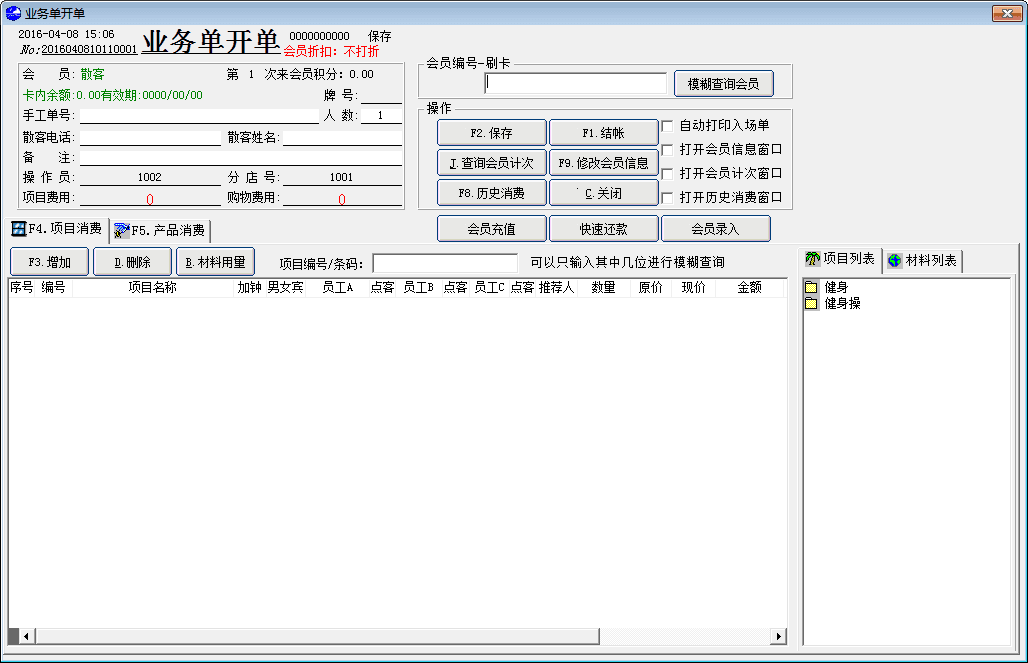The width and height of the screenshot is (1028, 663).
Task: Click the 会员编号 card input field
Action: click(576, 84)
